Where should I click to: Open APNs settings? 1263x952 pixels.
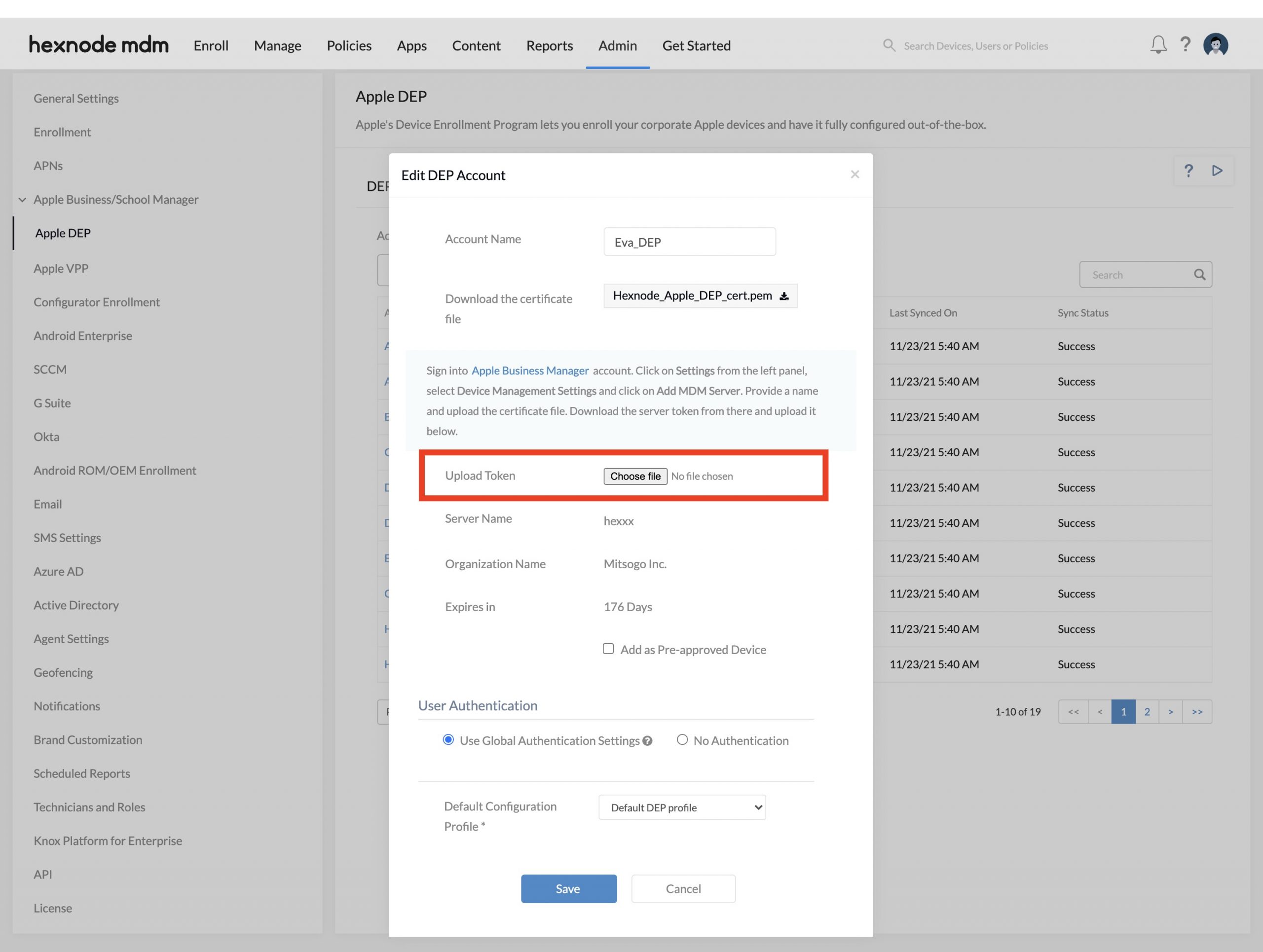tap(48, 166)
